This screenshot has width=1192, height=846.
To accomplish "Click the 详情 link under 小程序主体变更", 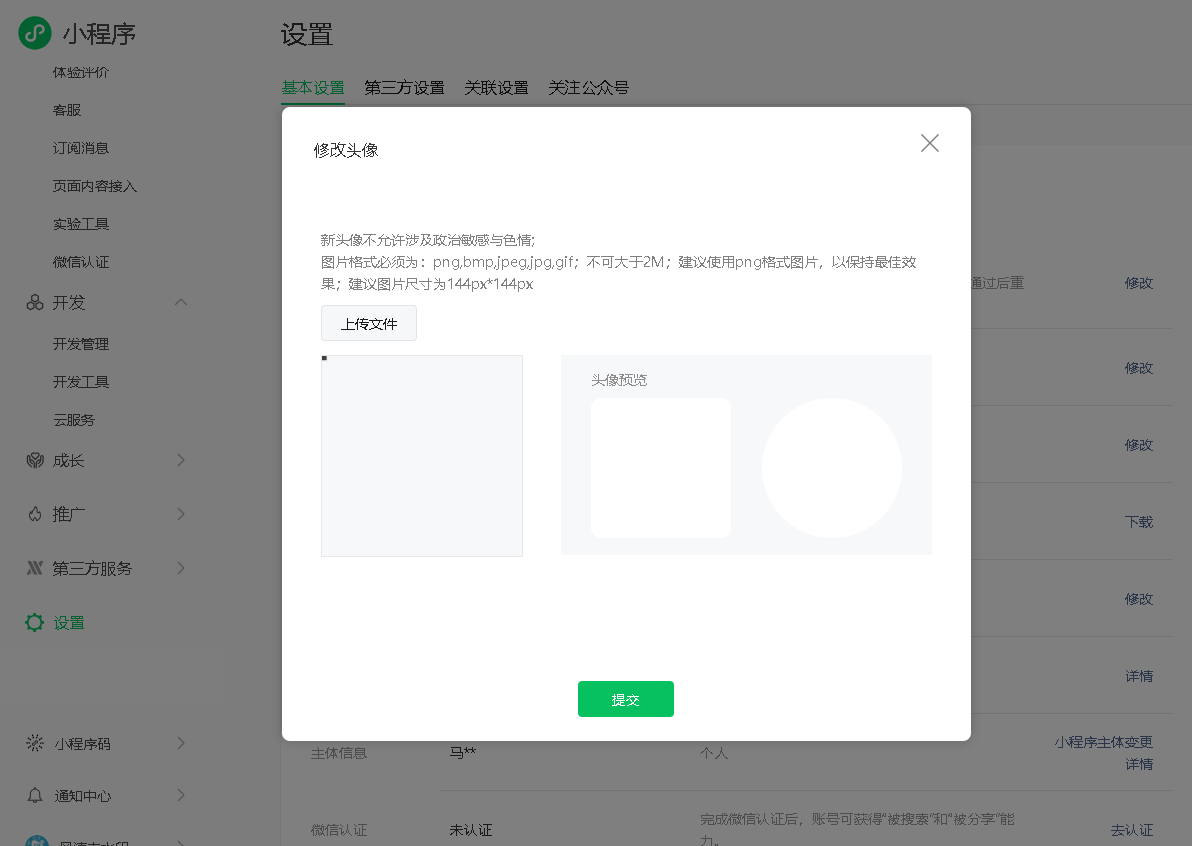I will click(1139, 764).
